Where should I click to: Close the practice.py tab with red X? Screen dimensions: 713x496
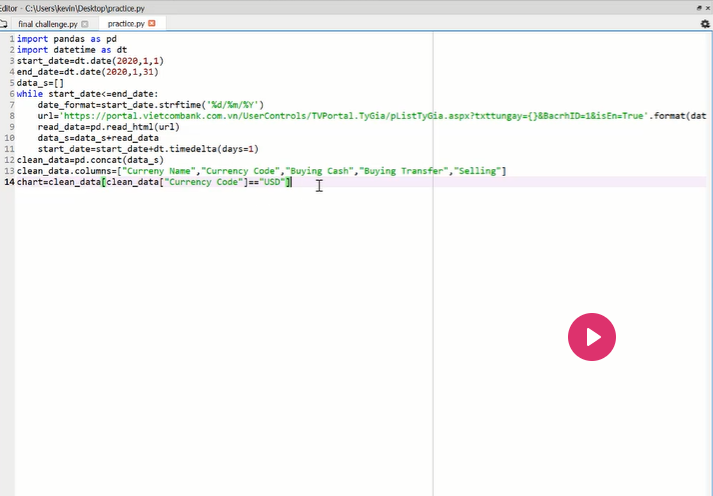click(x=152, y=23)
